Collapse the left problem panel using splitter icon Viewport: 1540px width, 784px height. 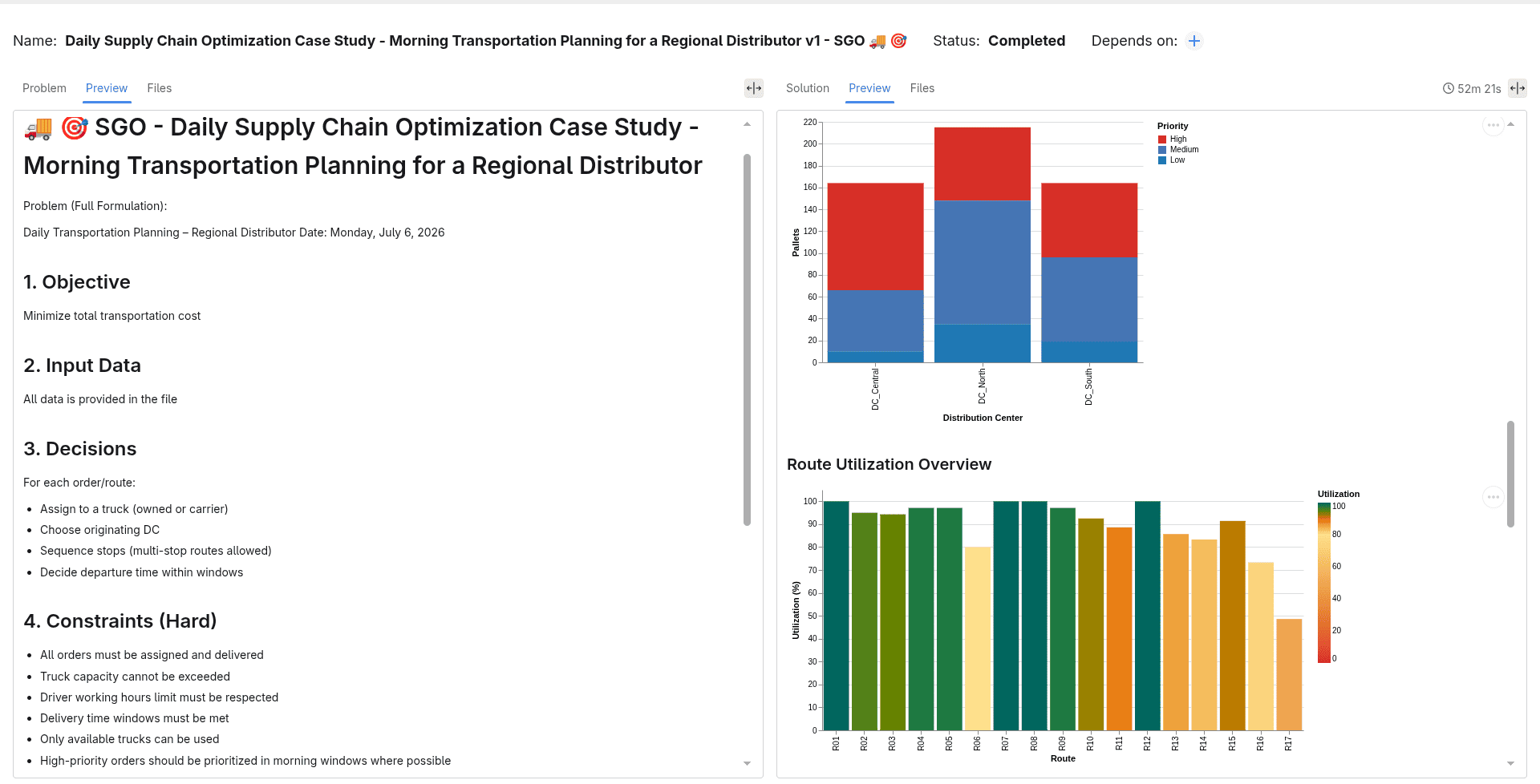(754, 88)
